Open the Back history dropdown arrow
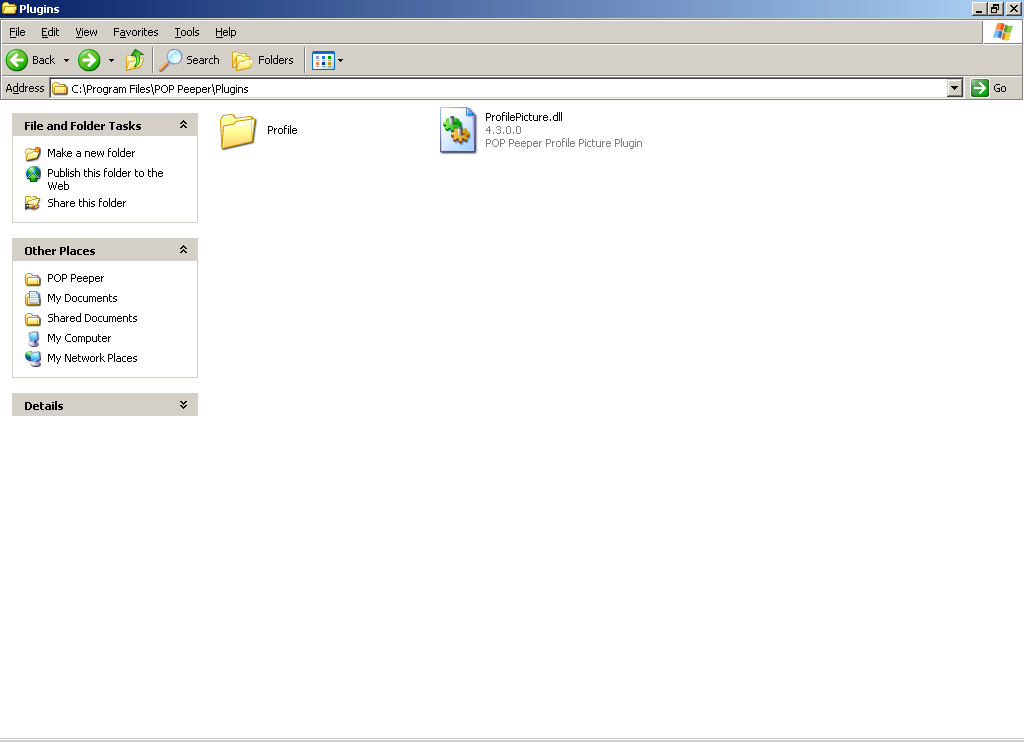Image resolution: width=1024 pixels, height=742 pixels. point(66,61)
